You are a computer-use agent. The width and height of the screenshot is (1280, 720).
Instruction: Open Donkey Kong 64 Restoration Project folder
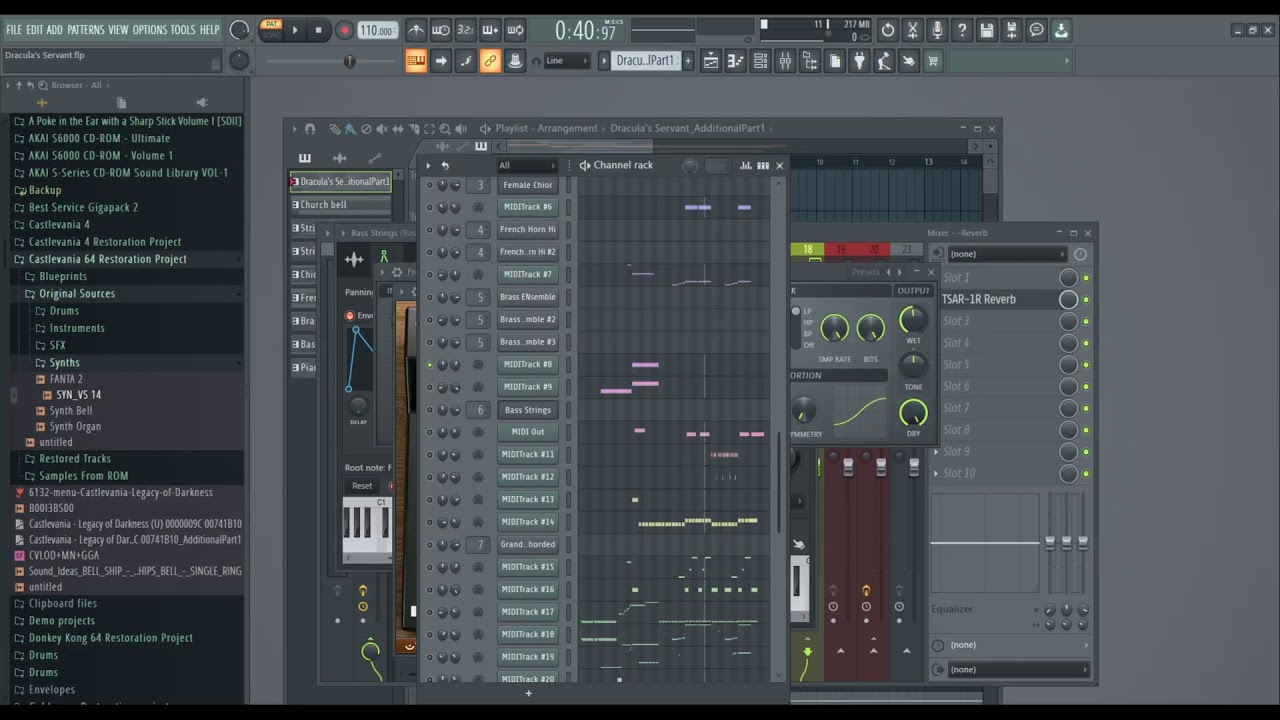tap(110, 637)
